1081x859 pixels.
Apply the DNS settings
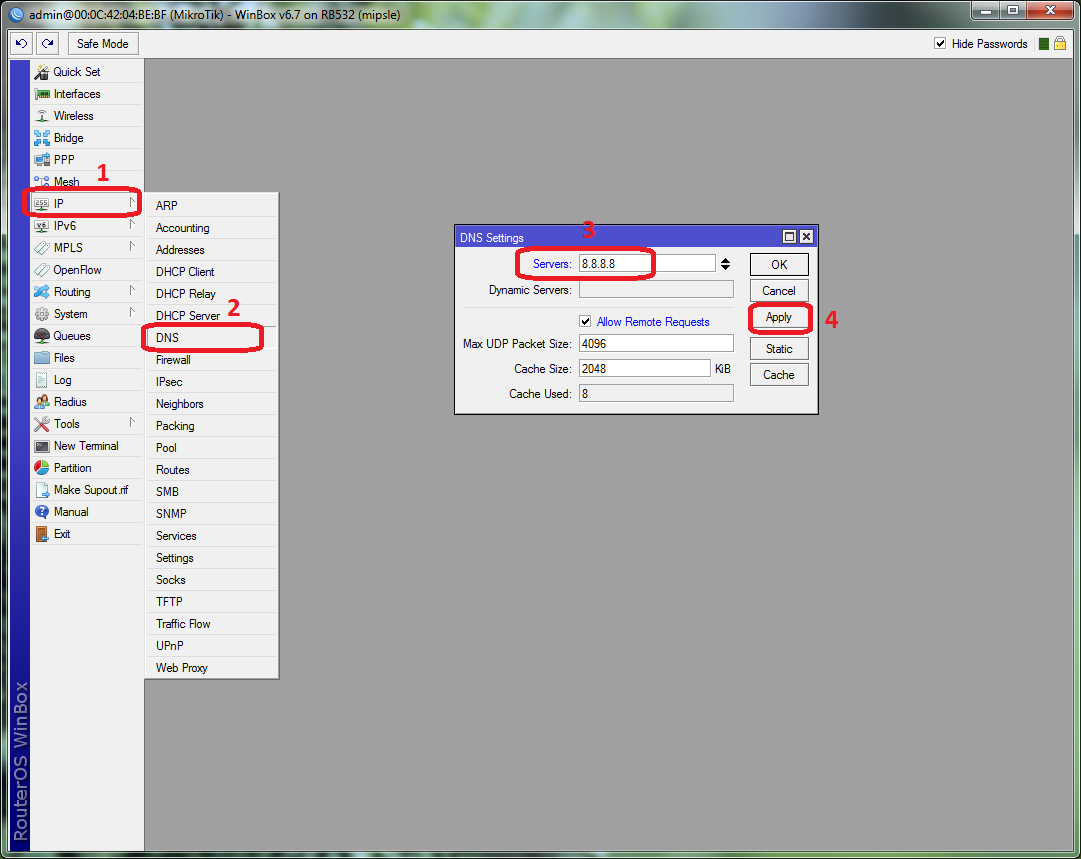click(779, 317)
